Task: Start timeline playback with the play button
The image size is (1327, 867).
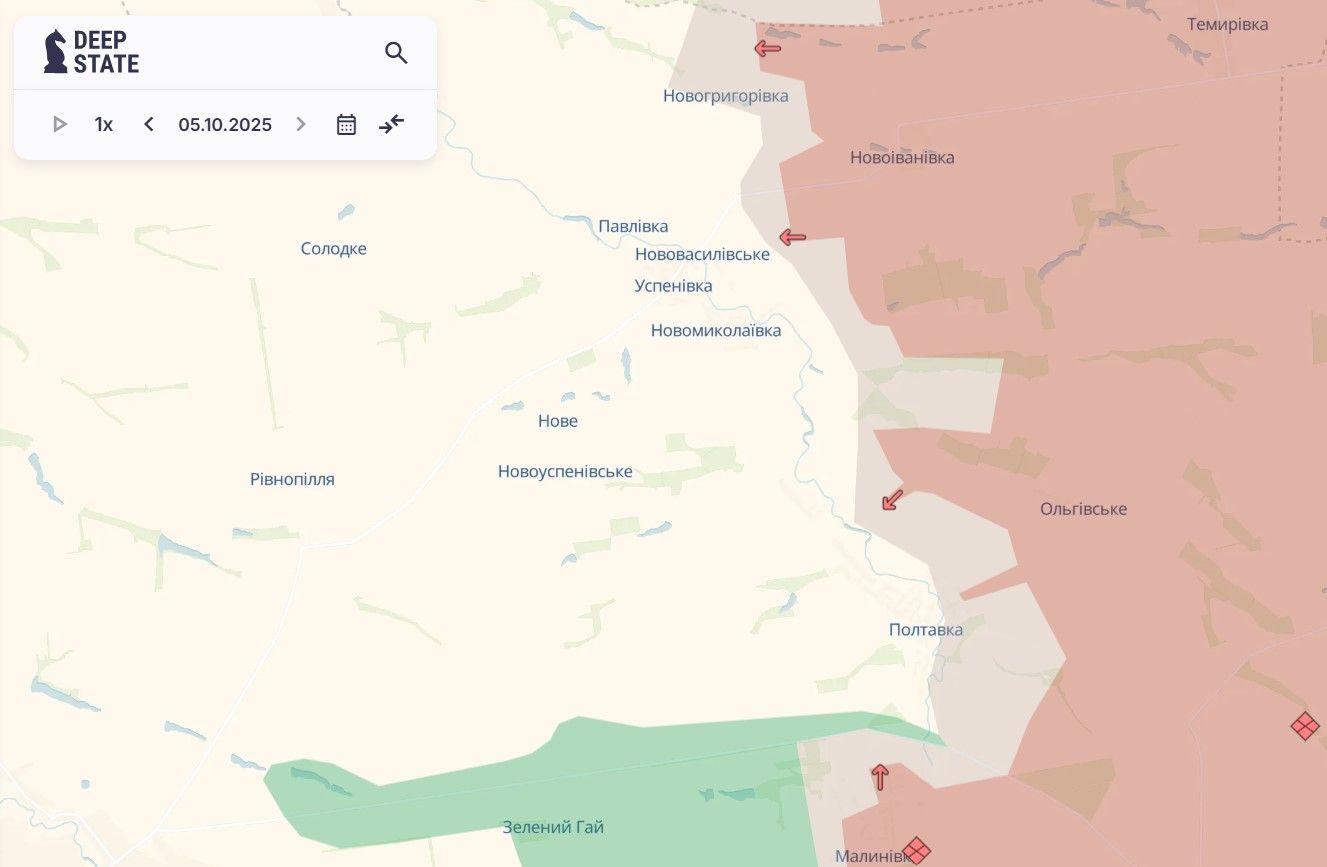Action: click(x=60, y=125)
